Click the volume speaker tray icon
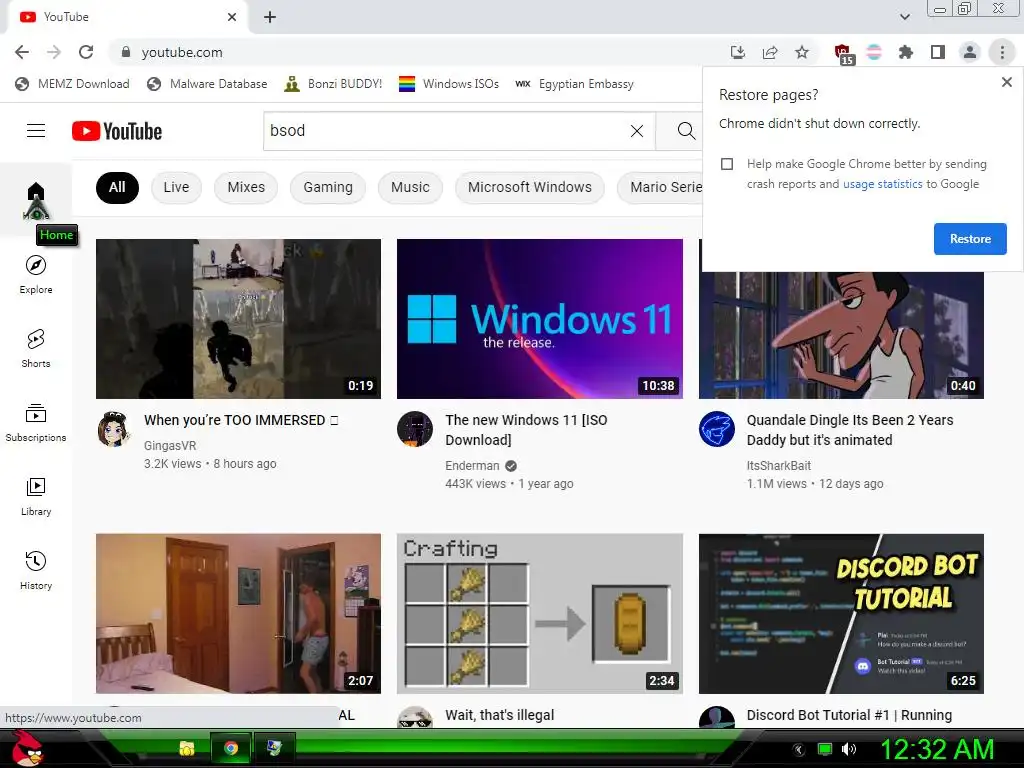The image size is (1024, 768). (849, 749)
